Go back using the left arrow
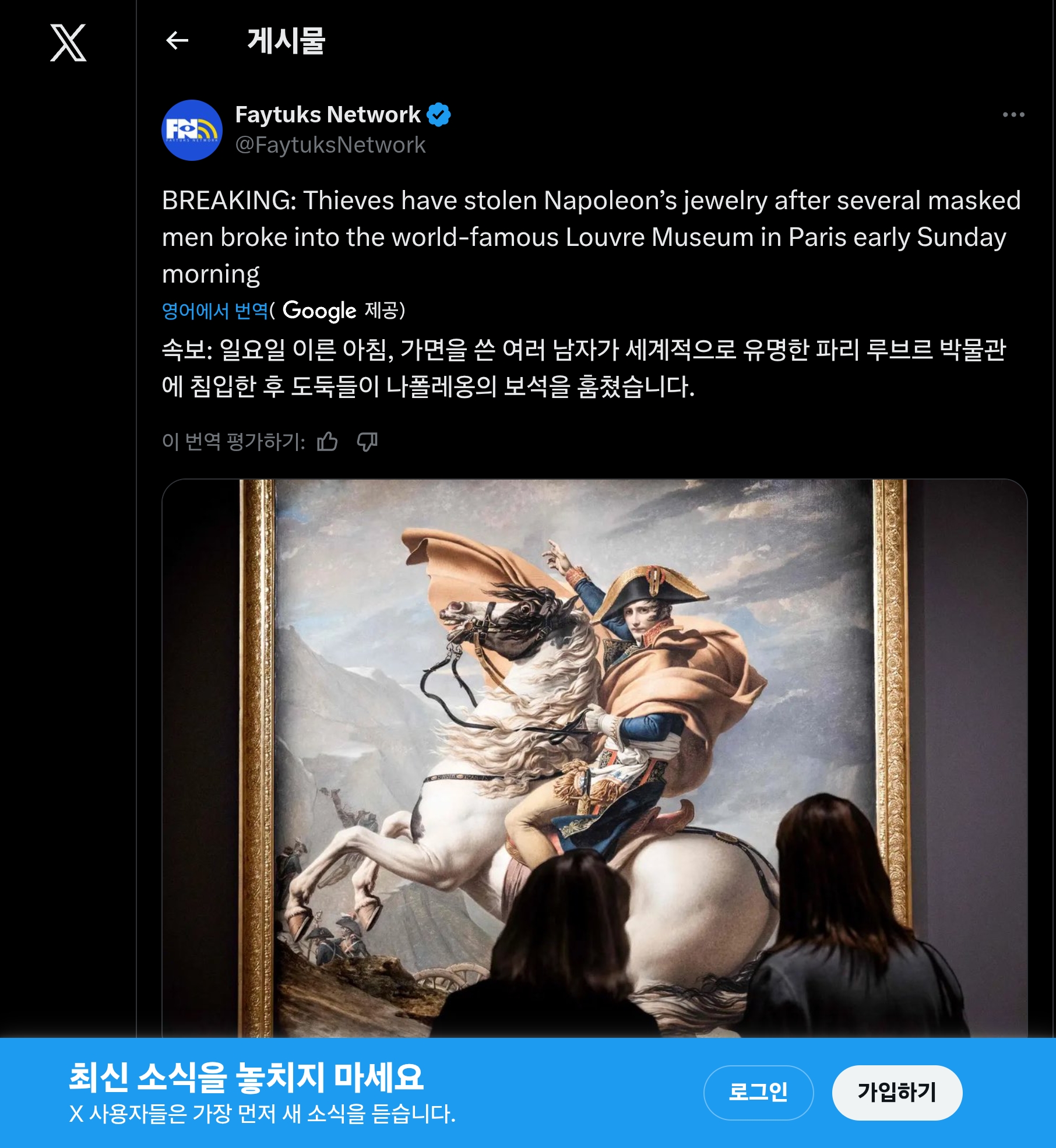The width and height of the screenshot is (1056, 1148). pyautogui.click(x=177, y=41)
